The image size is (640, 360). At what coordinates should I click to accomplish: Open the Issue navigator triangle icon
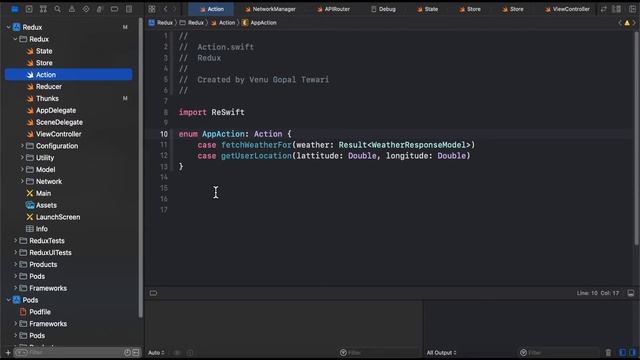pyautogui.click(x=72, y=9)
